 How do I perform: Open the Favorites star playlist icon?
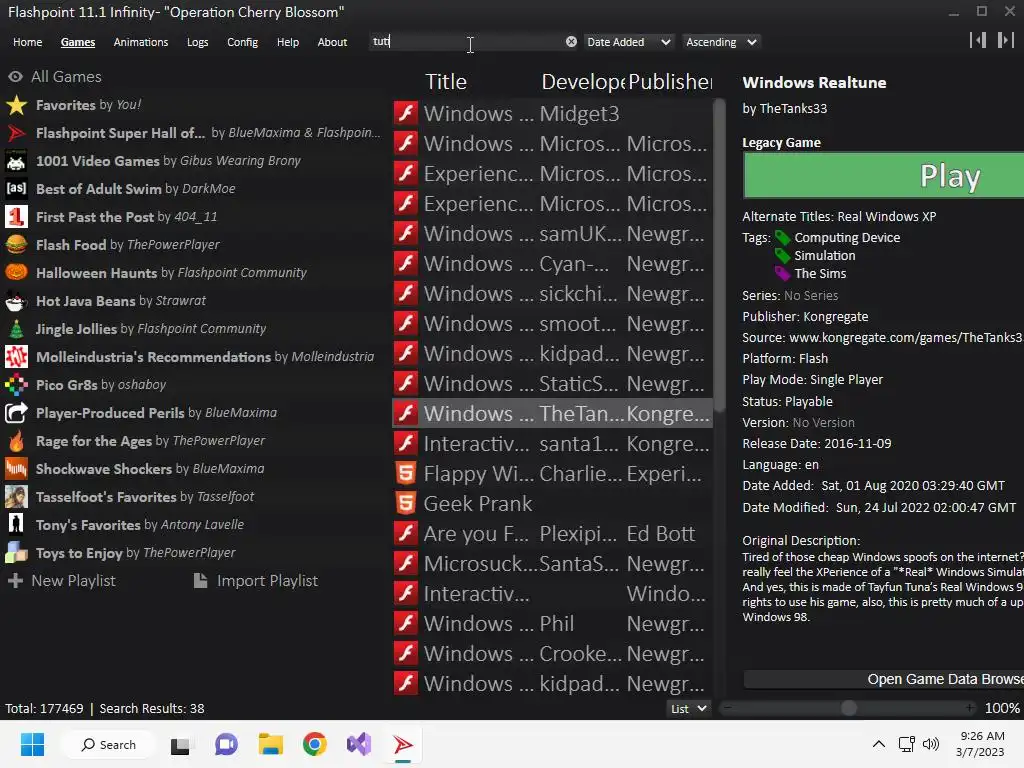coord(16,105)
